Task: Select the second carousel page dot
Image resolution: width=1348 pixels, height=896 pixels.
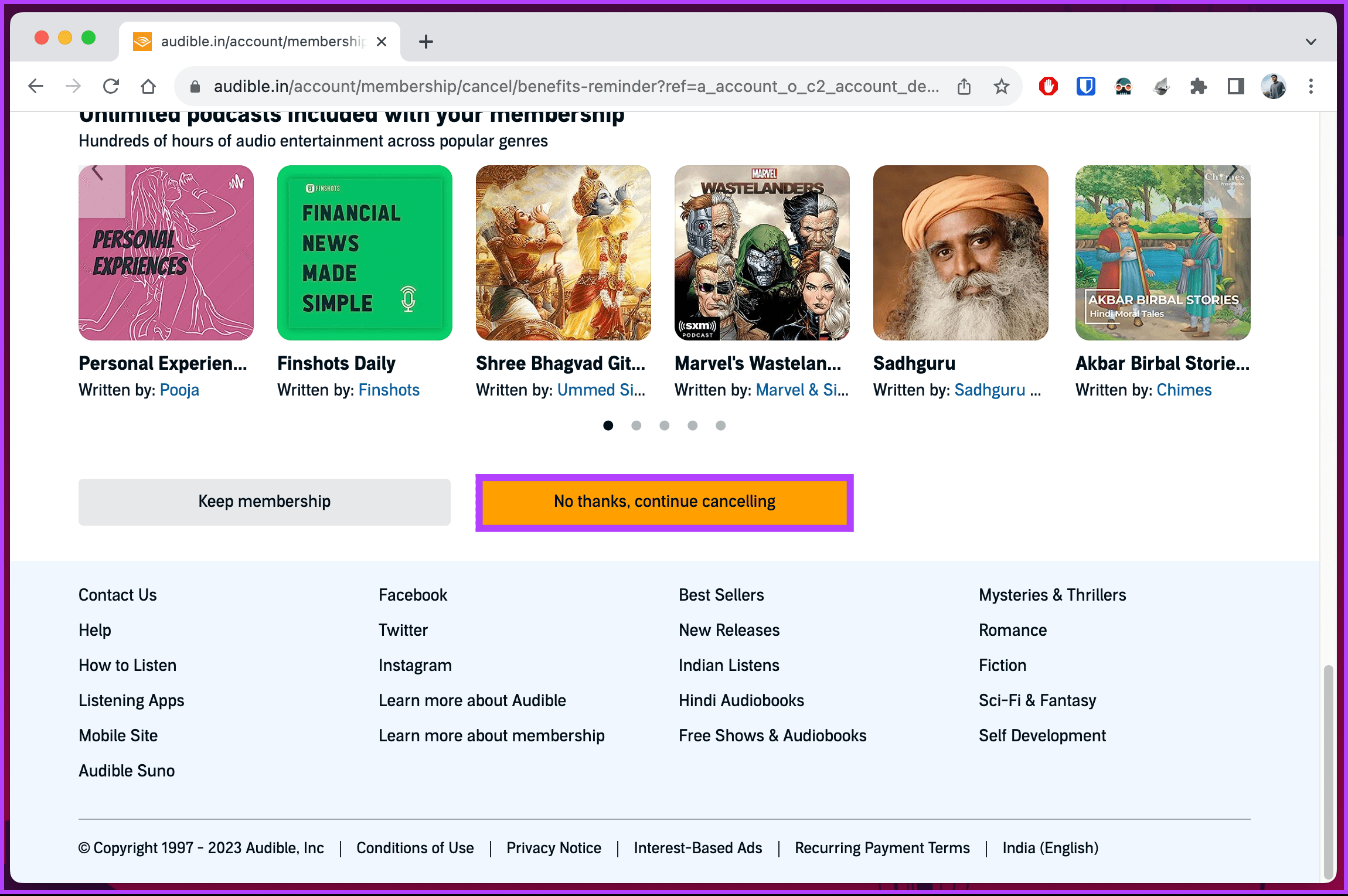Action: [636, 425]
